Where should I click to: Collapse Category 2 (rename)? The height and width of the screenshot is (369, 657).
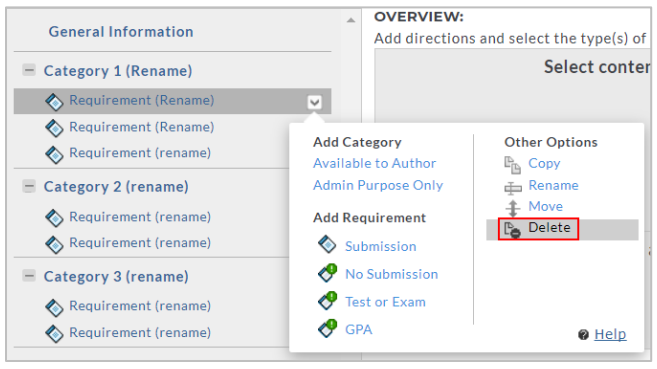[x=29, y=186]
